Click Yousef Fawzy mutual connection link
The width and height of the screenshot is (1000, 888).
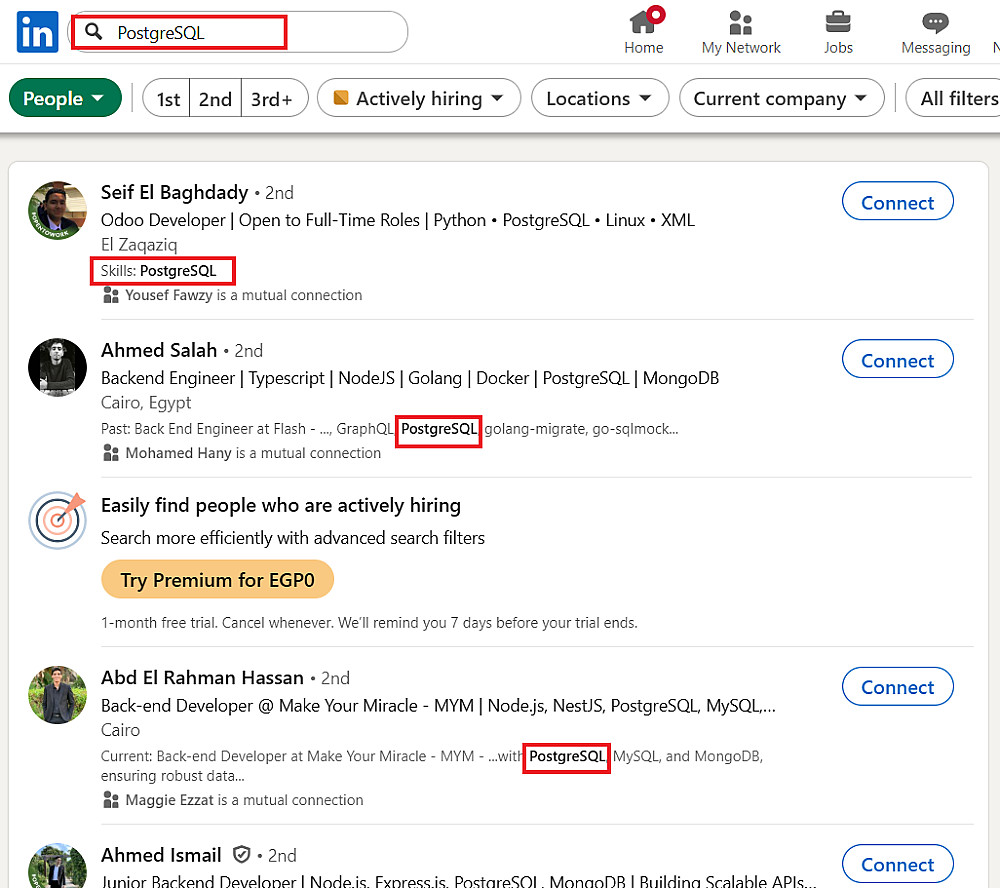243,295
